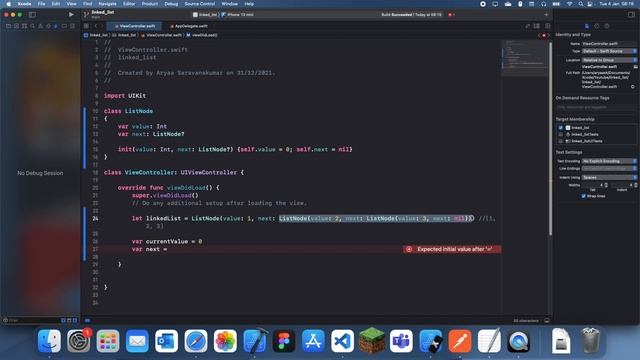Image resolution: width=640 pixels, height=360 pixels.
Task: Toggle the Wrap lines checkbox
Action: click(583, 196)
